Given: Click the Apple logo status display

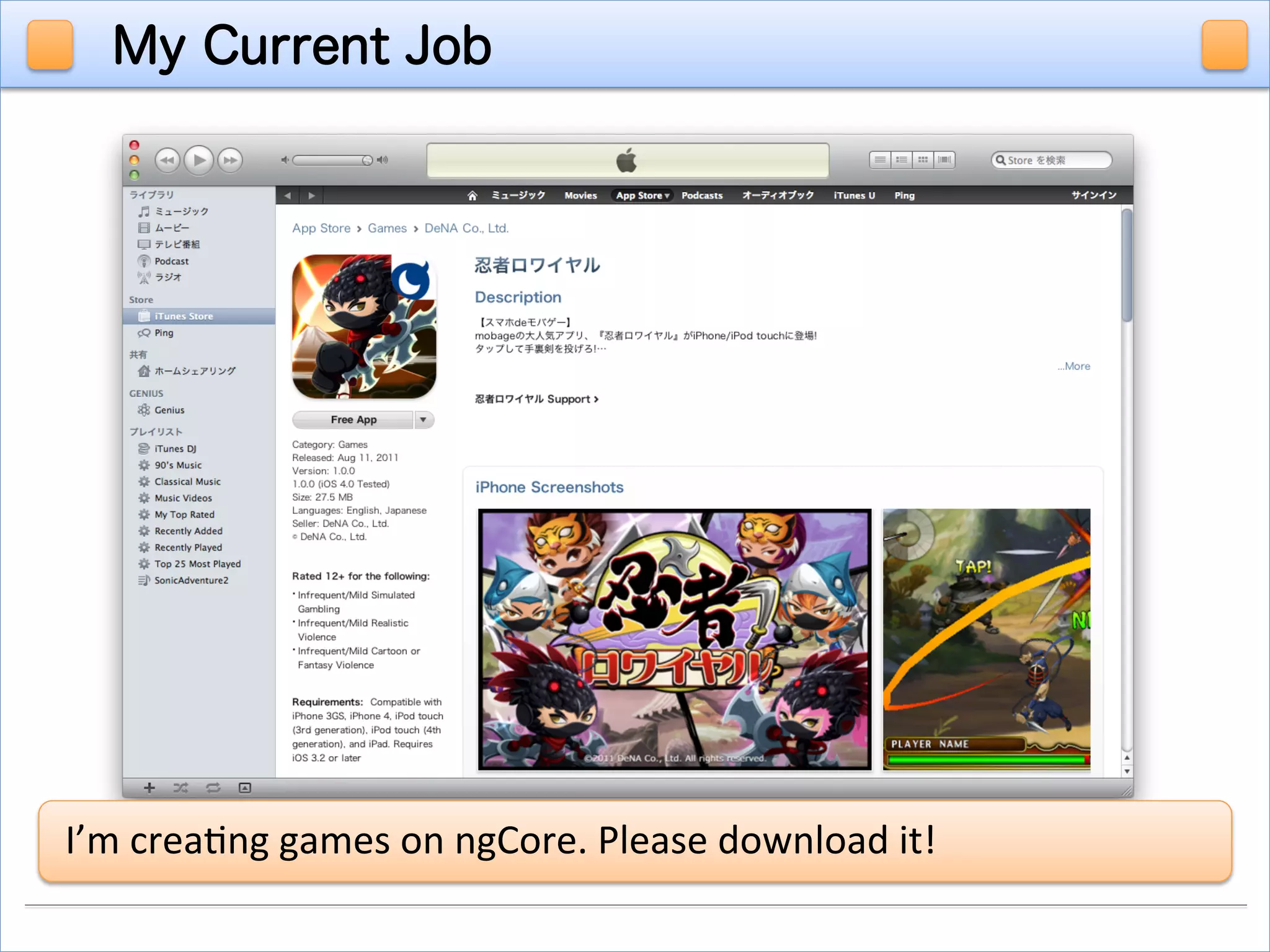Looking at the screenshot, I should pyautogui.click(x=628, y=161).
